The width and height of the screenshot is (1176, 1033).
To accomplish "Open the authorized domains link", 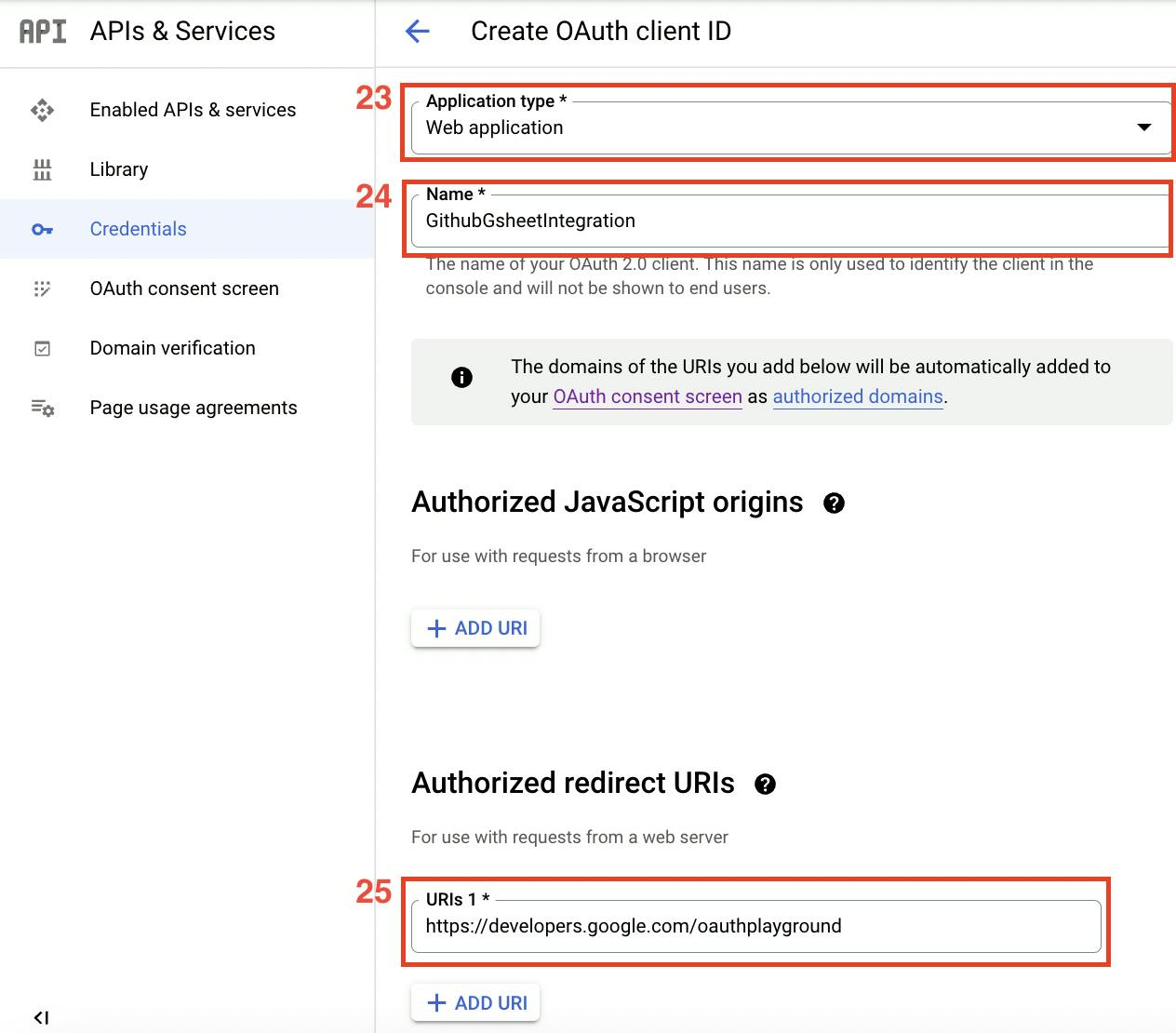I will tap(857, 396).
